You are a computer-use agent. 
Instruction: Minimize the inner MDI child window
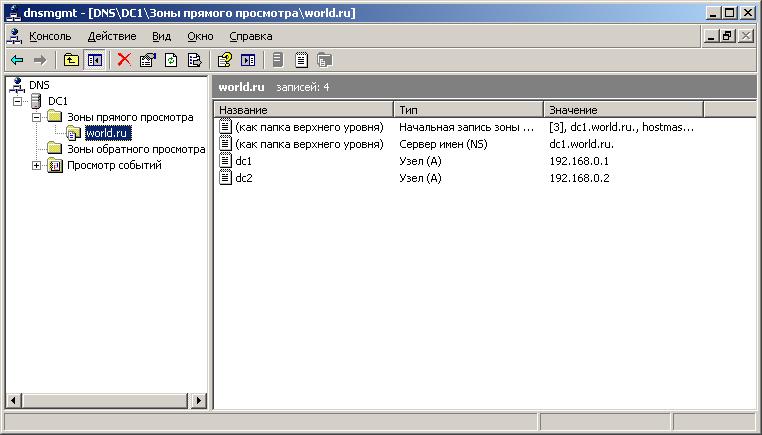click(711, 36)
